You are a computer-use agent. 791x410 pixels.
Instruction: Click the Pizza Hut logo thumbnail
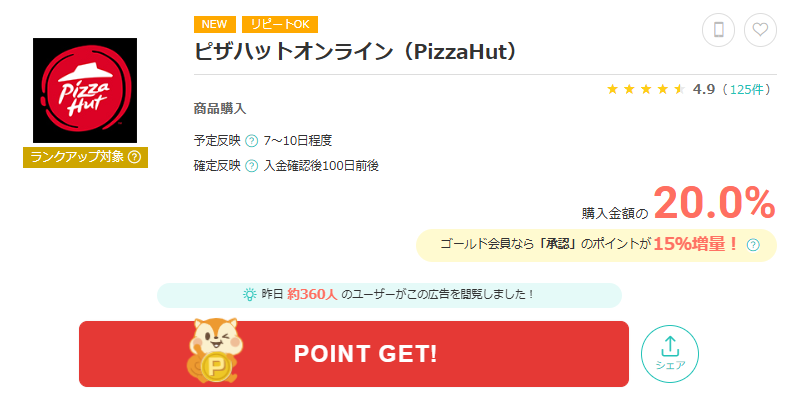tap(85, 90)
